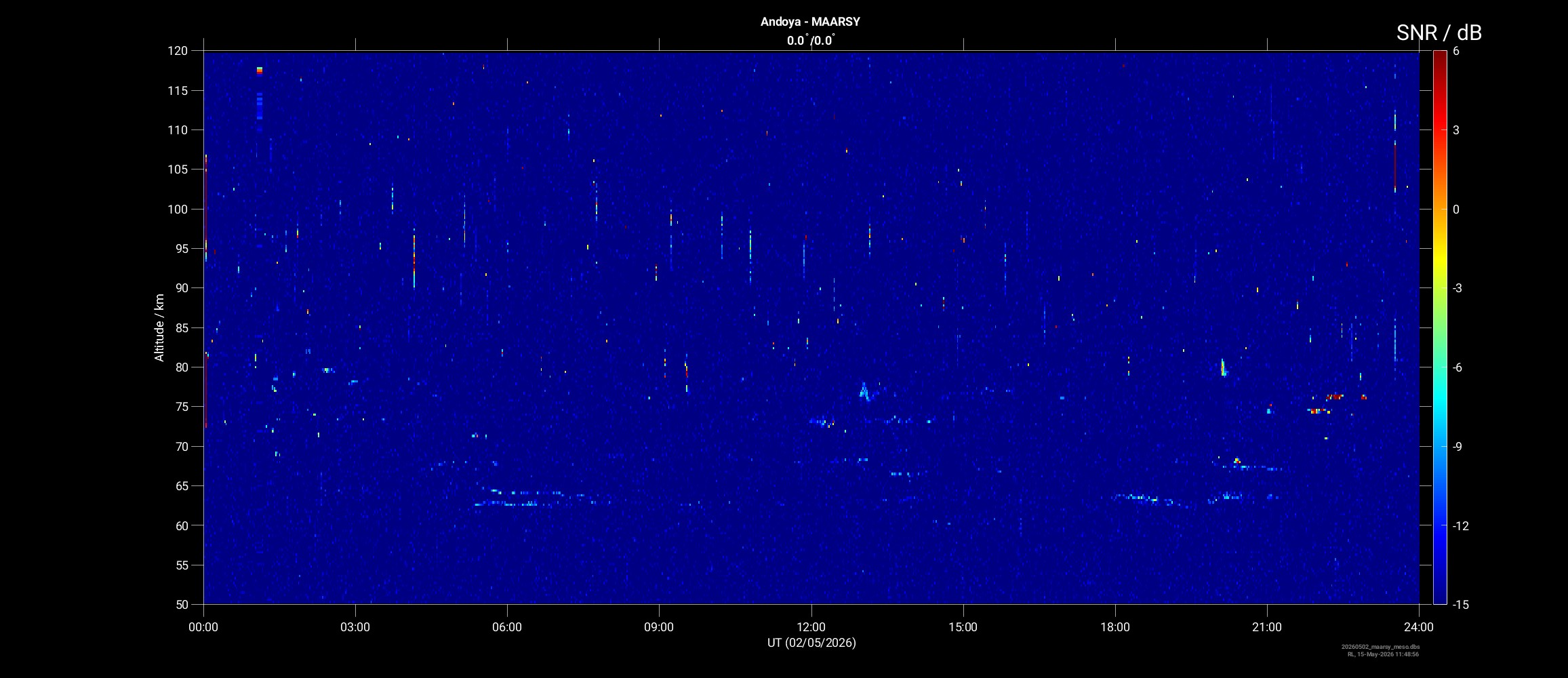Click the altitude tick label "110"
Screen dimensions: 1568x678
coord(178,129)
